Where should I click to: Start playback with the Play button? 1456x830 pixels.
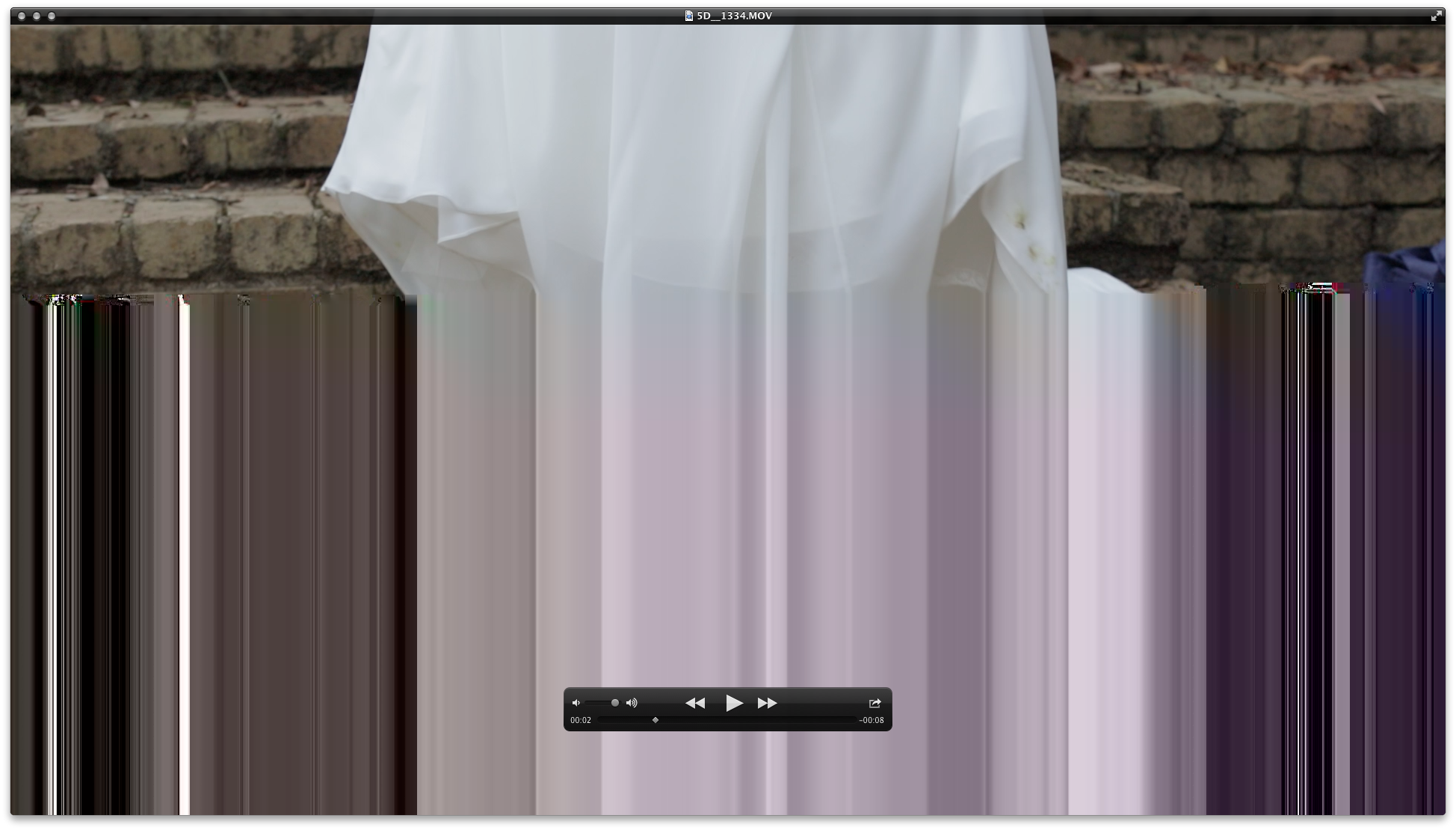(734, 703)
